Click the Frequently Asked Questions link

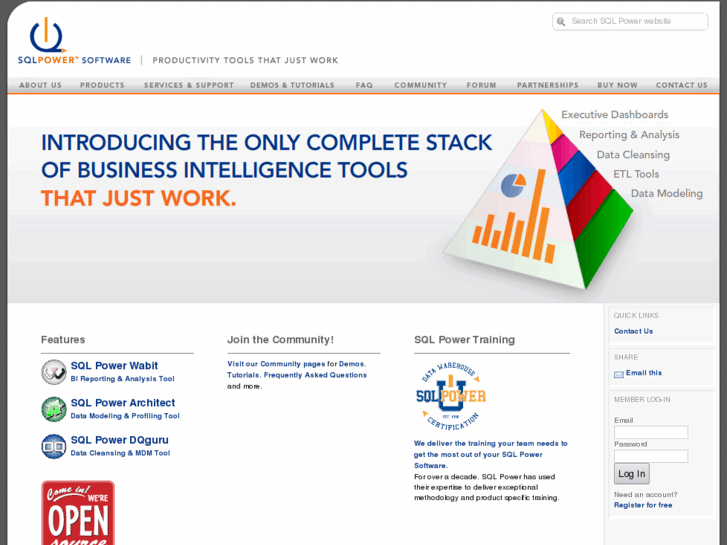coord(315,375)
